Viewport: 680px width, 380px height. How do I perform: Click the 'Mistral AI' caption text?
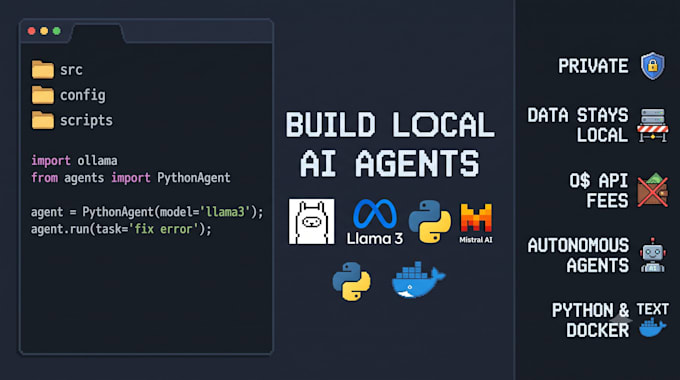coord(476,239)
